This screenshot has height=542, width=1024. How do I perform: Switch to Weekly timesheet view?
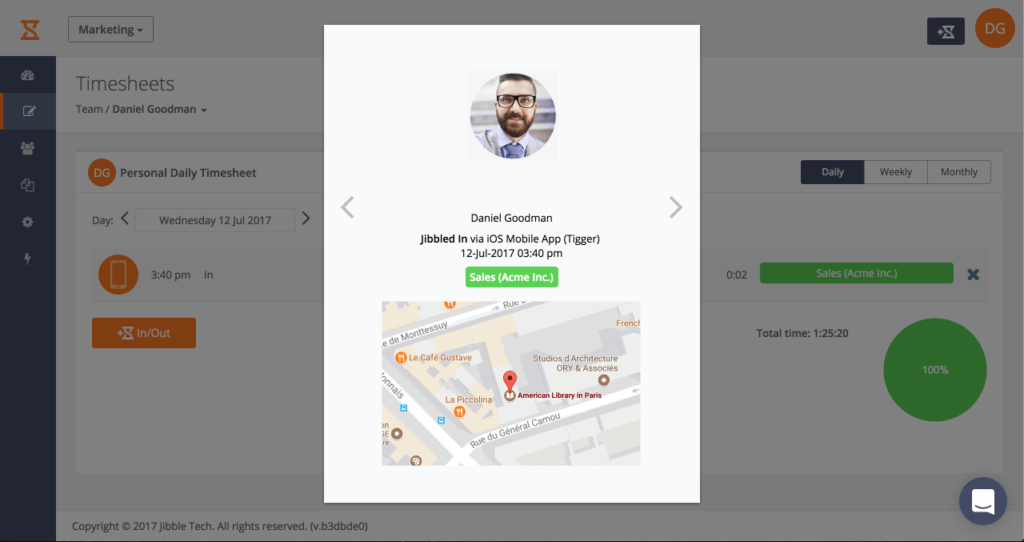pyautogui.click(x=895, y=172)
